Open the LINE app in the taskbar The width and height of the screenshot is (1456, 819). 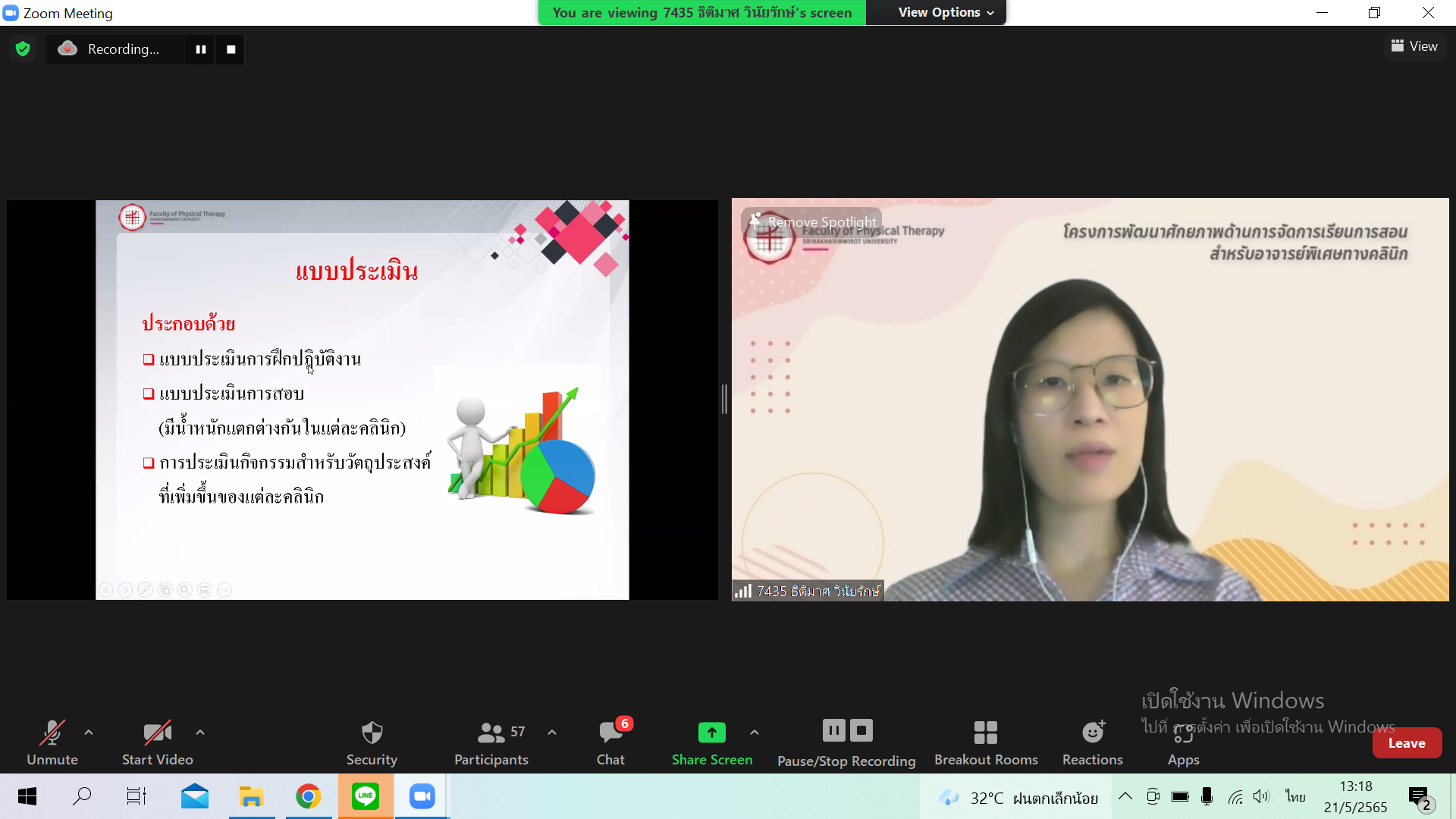click(366, 796)
